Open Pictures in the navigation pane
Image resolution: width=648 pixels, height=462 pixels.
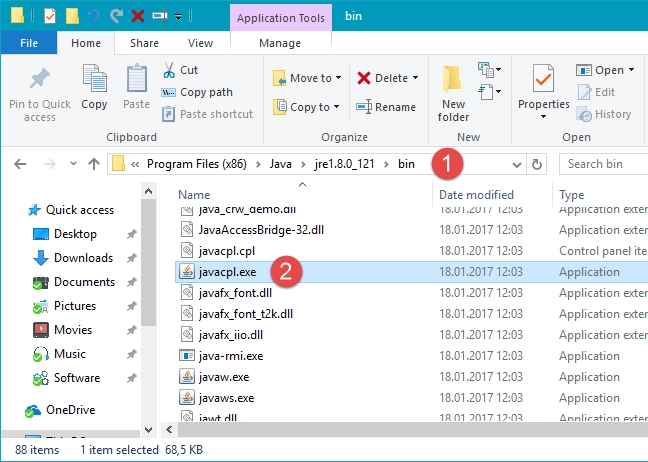point(64,306)
